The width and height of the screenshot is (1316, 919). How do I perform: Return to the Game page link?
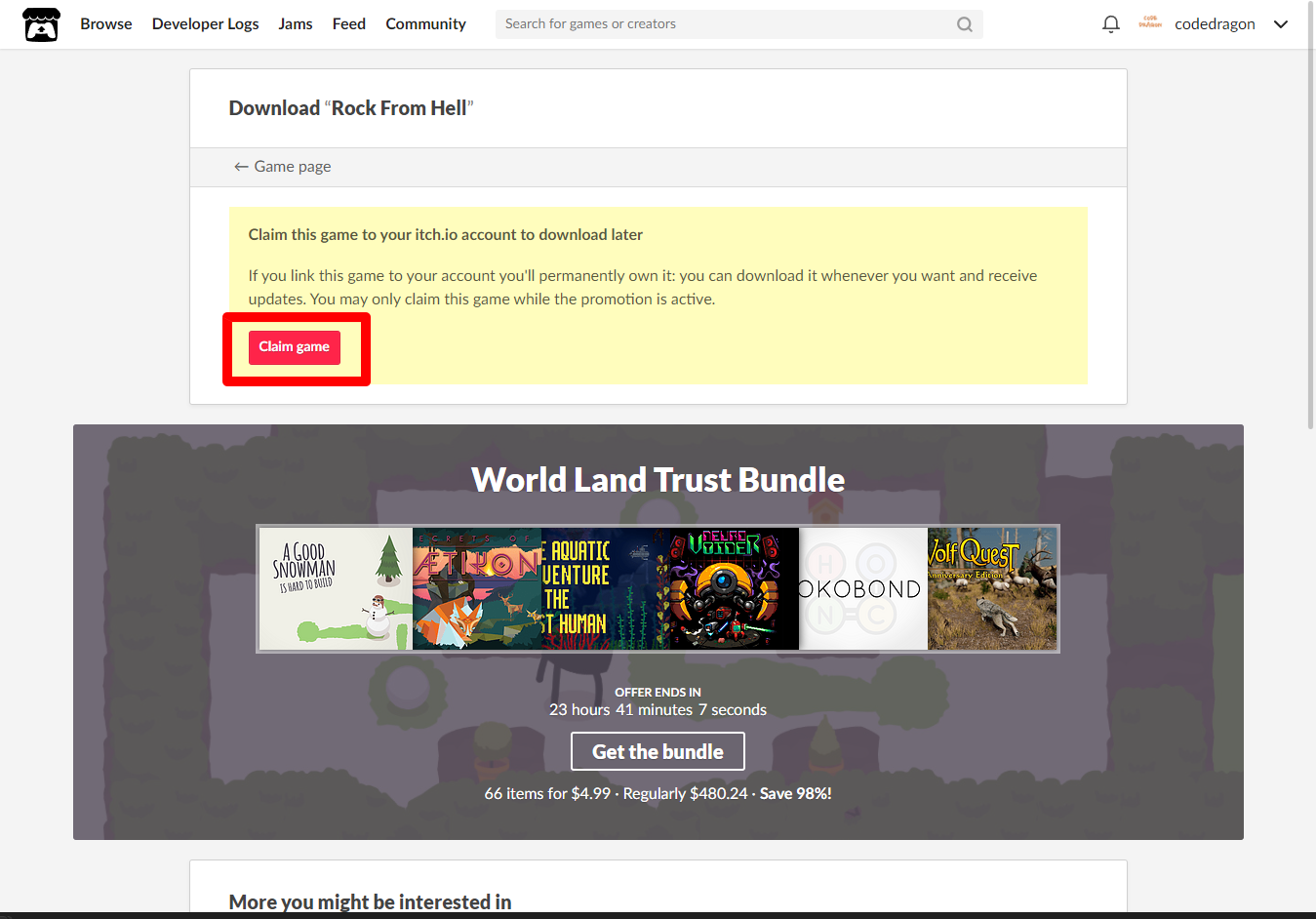point(282,167)
